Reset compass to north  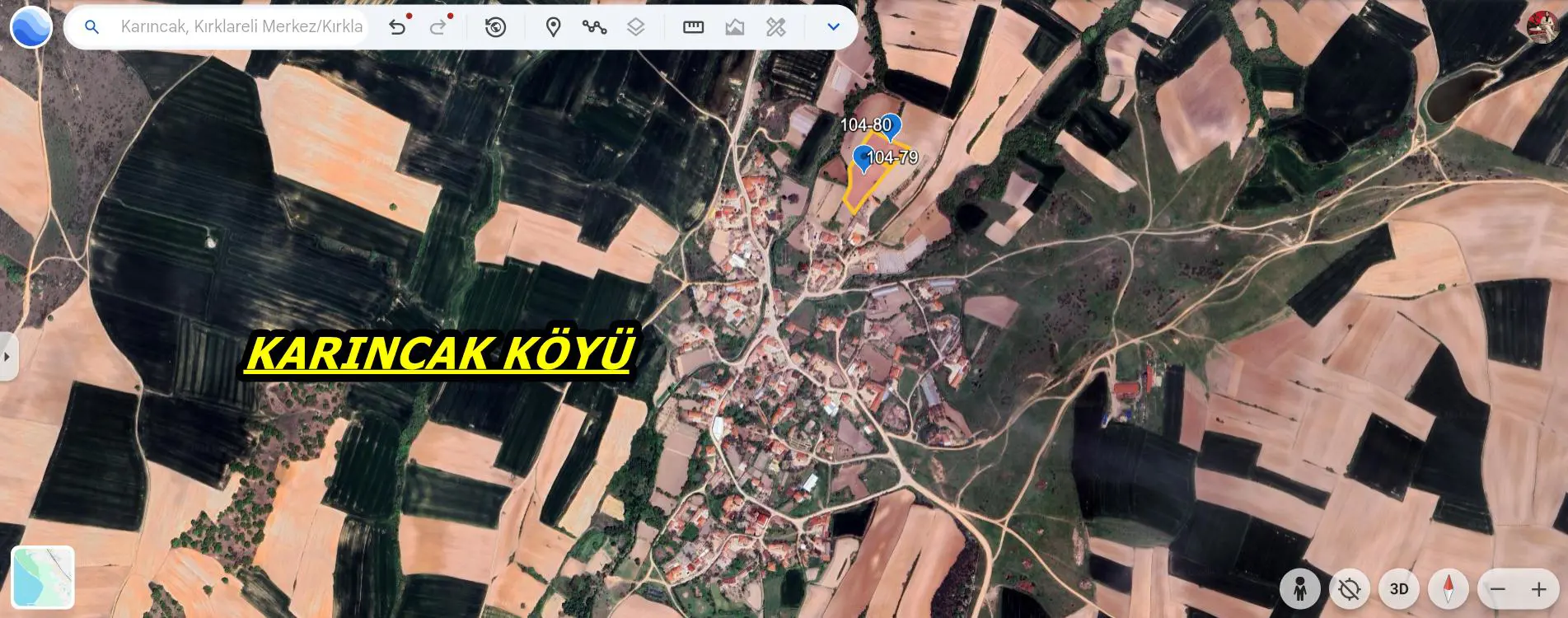[1449, 589]
